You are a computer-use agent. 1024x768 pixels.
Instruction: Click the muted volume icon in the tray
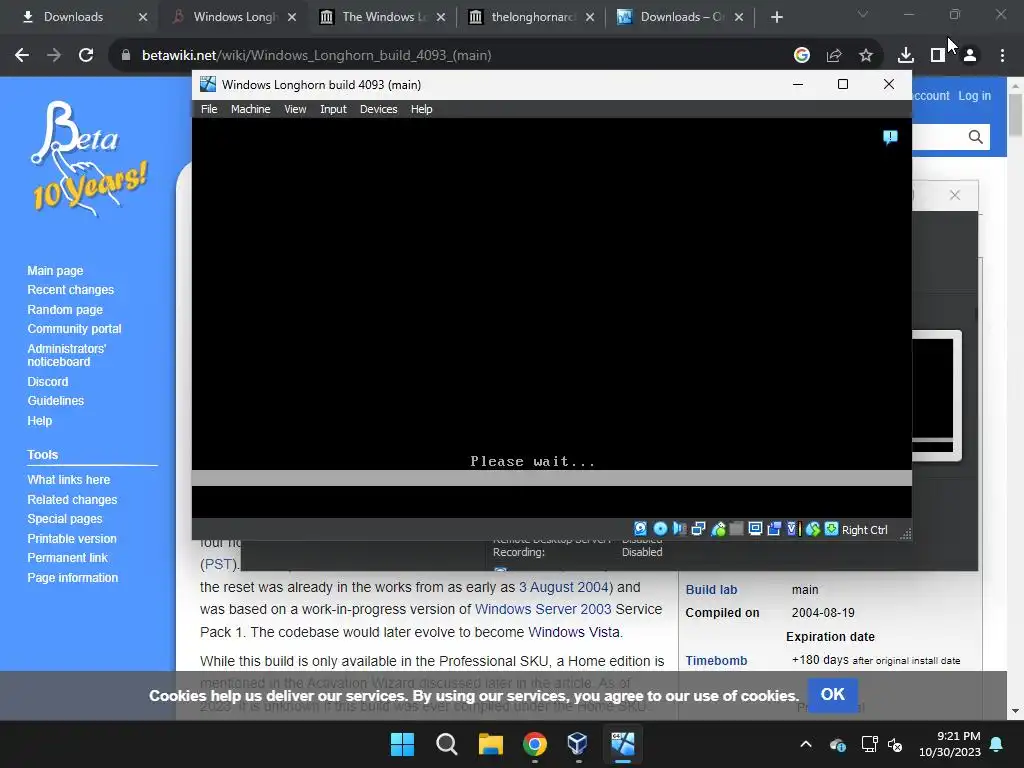(x=895, y=744)
